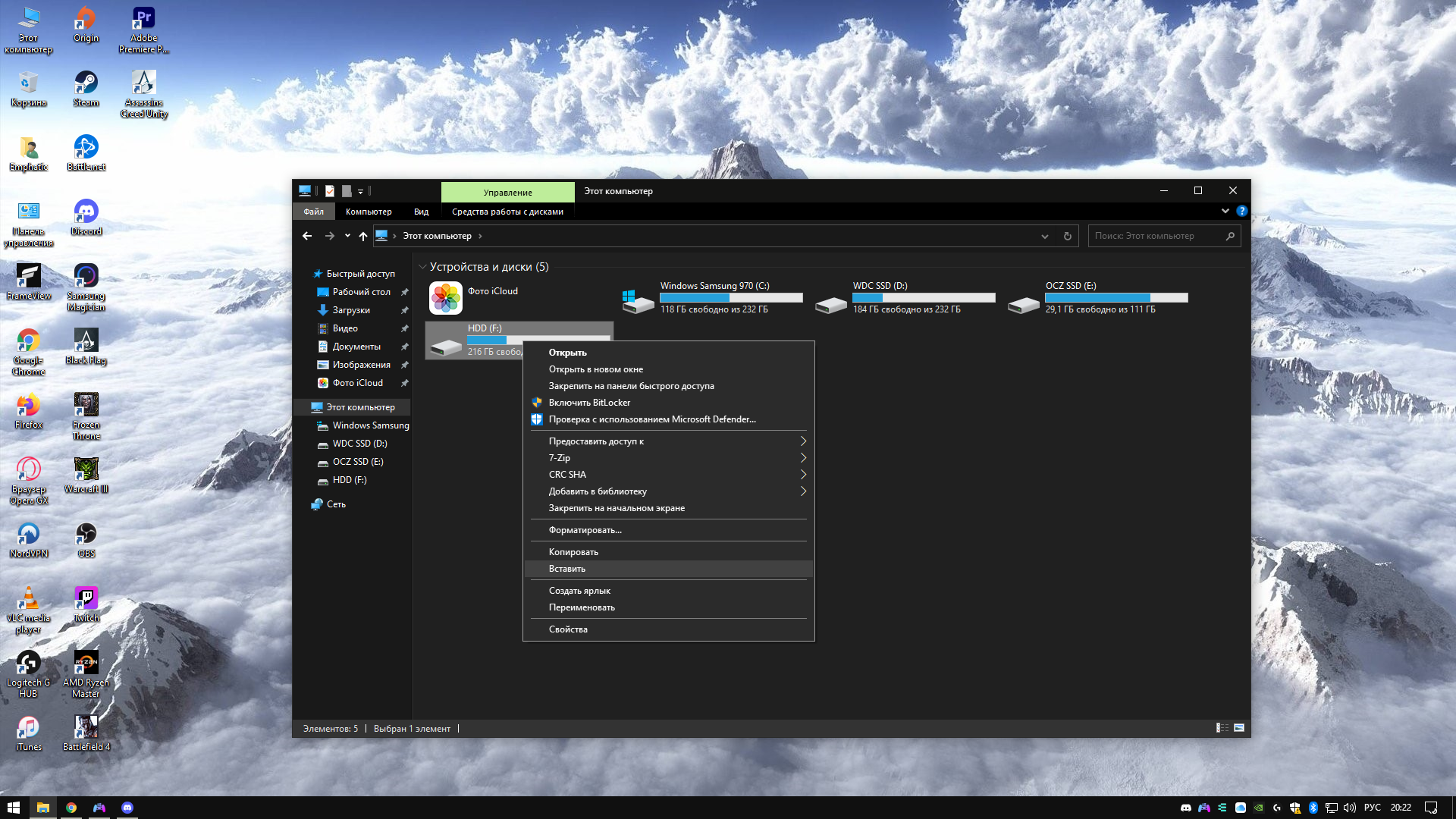Select Properties in the context menu
1456x819 pixels.
568,629
